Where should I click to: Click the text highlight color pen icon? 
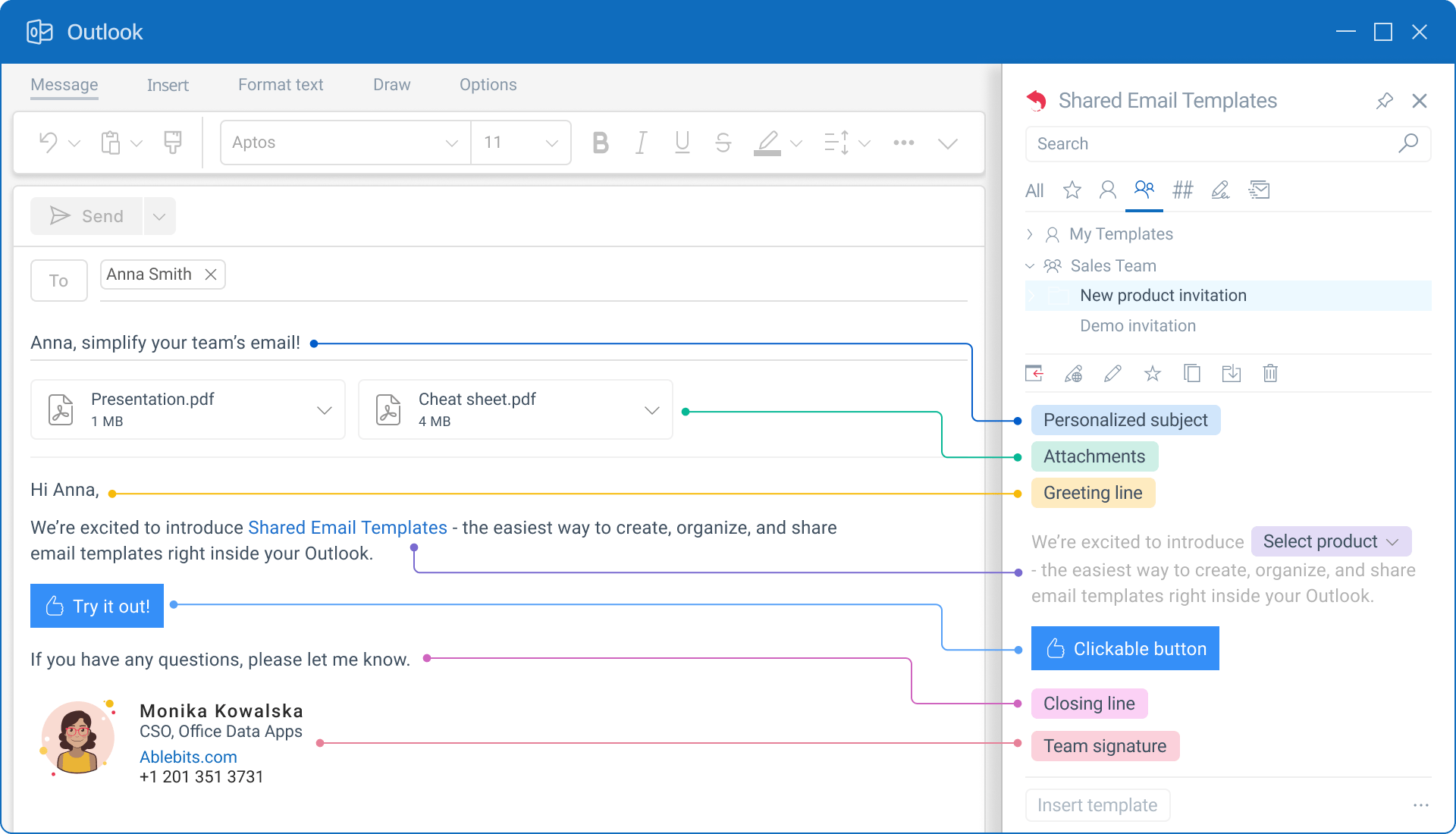click(767, 143)
